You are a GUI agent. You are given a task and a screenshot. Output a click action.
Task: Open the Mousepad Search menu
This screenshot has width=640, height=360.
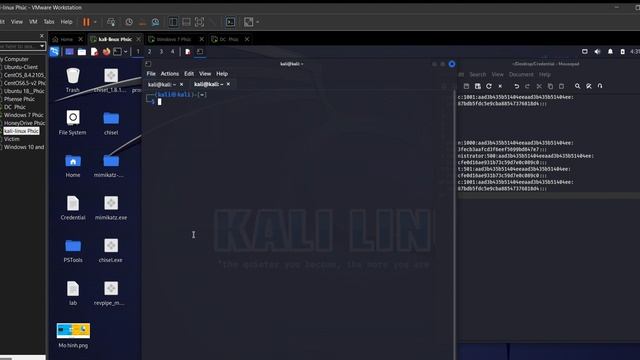(478, 74)
